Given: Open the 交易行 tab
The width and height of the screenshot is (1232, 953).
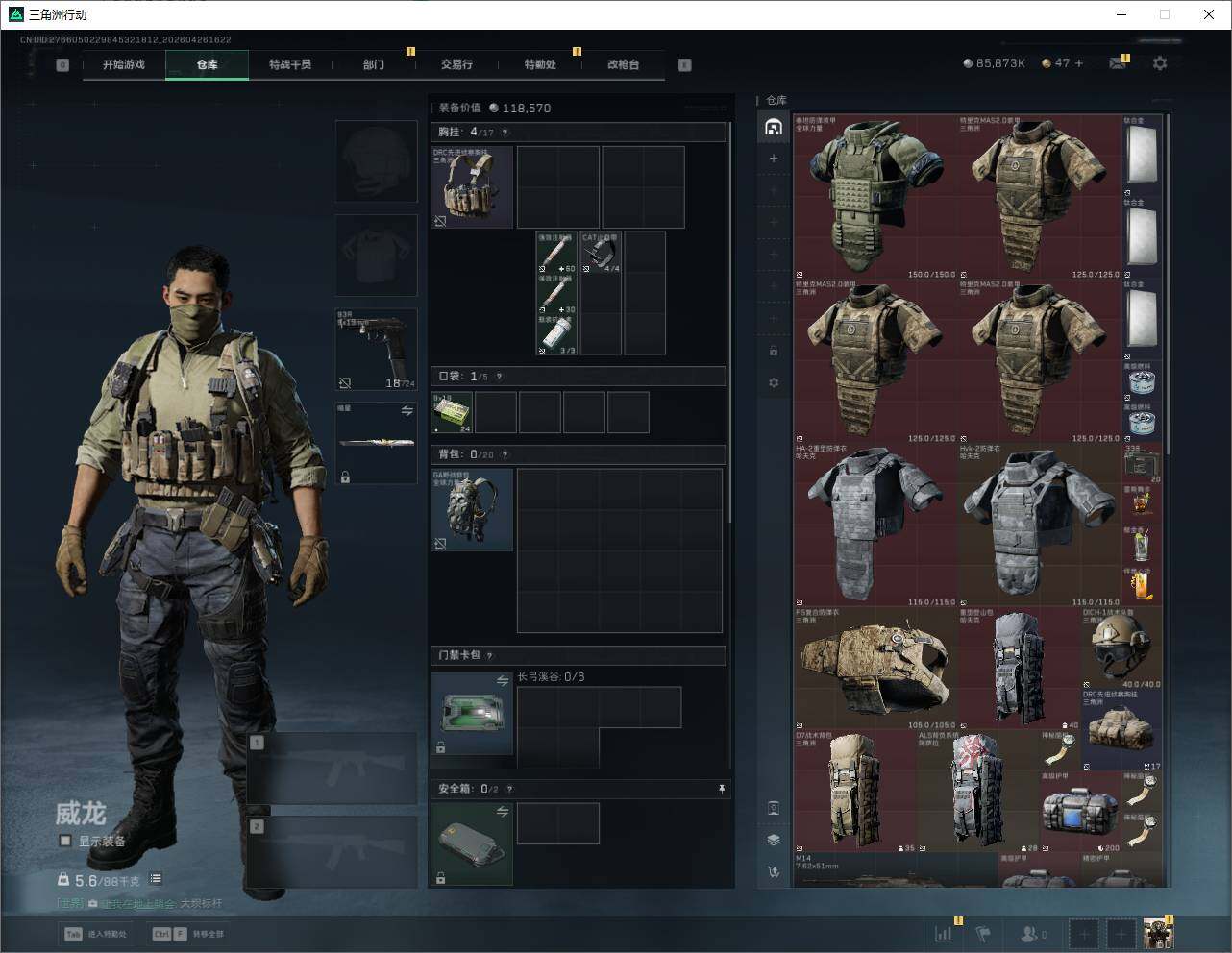Looking at the screenshot, I should pos(456,64).
